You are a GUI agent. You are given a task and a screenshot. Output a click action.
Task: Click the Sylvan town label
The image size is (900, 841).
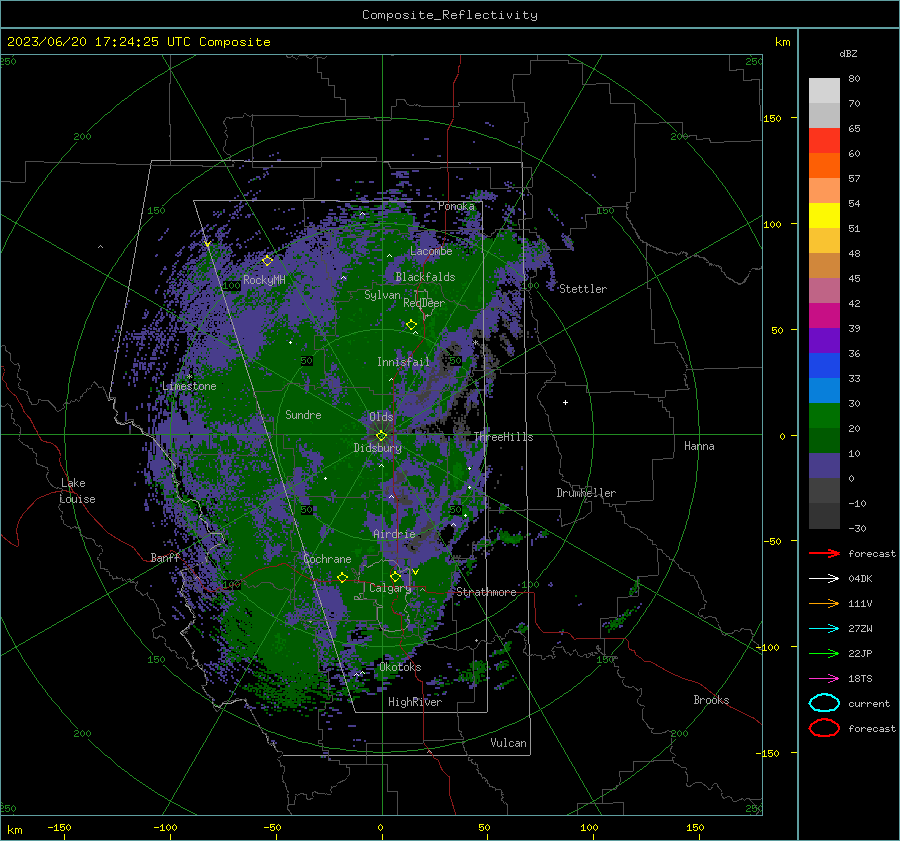[x=382, y=295]
